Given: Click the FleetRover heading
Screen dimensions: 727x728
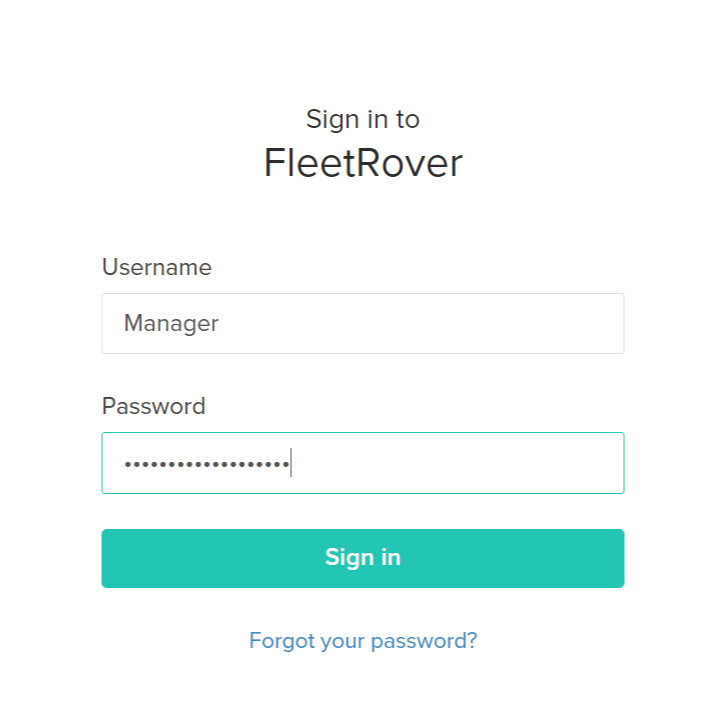Looking at the screenshot, I should point(362,164).
